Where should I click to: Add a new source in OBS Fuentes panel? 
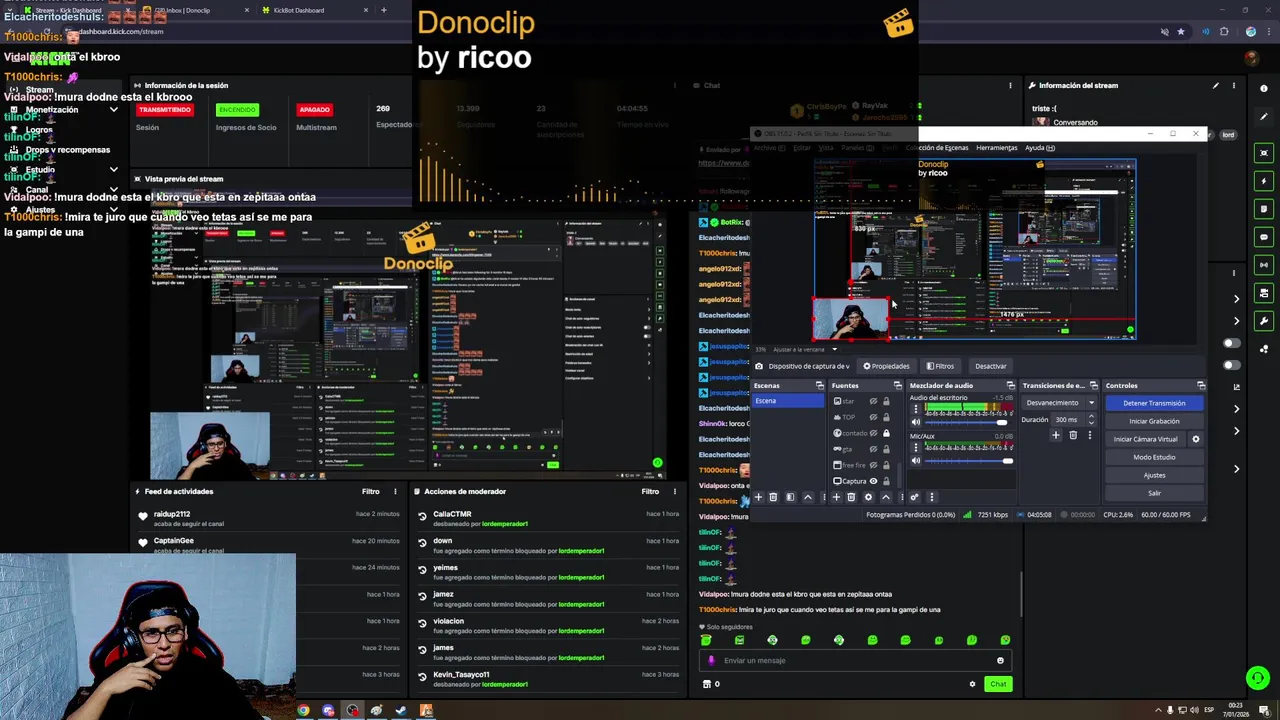click(836, 497)
